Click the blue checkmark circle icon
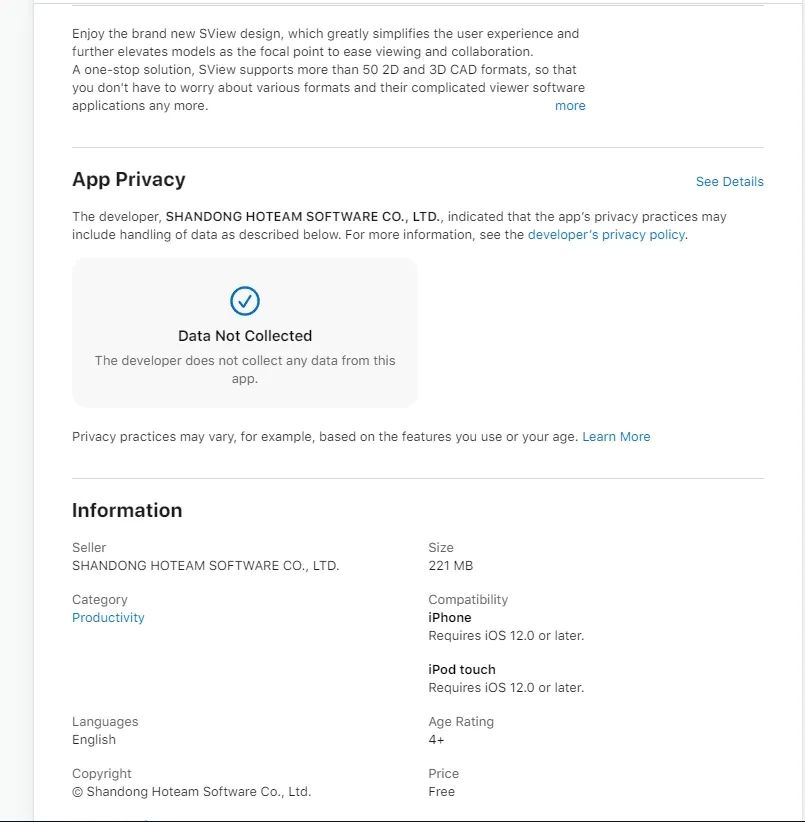 point(245,300)
